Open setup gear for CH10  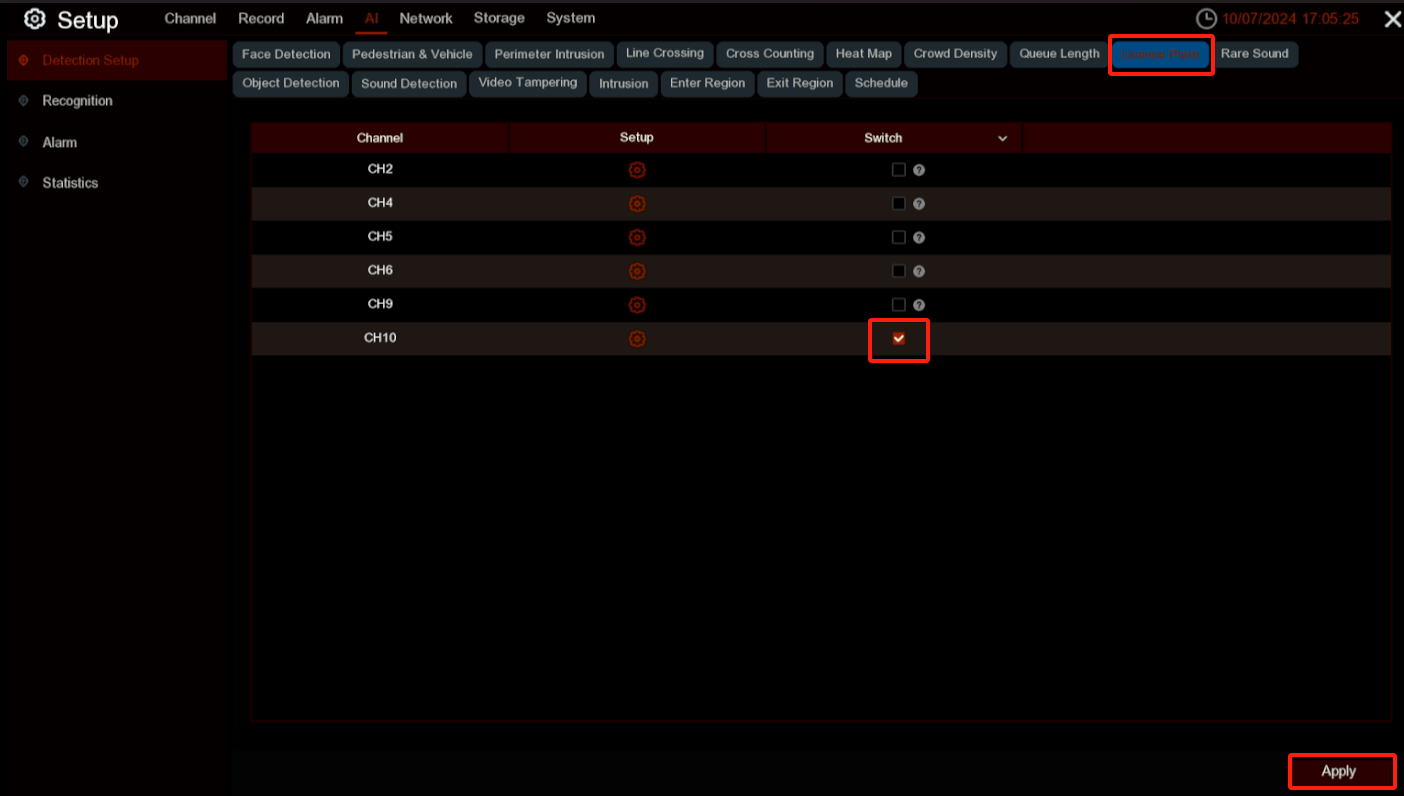637,339
